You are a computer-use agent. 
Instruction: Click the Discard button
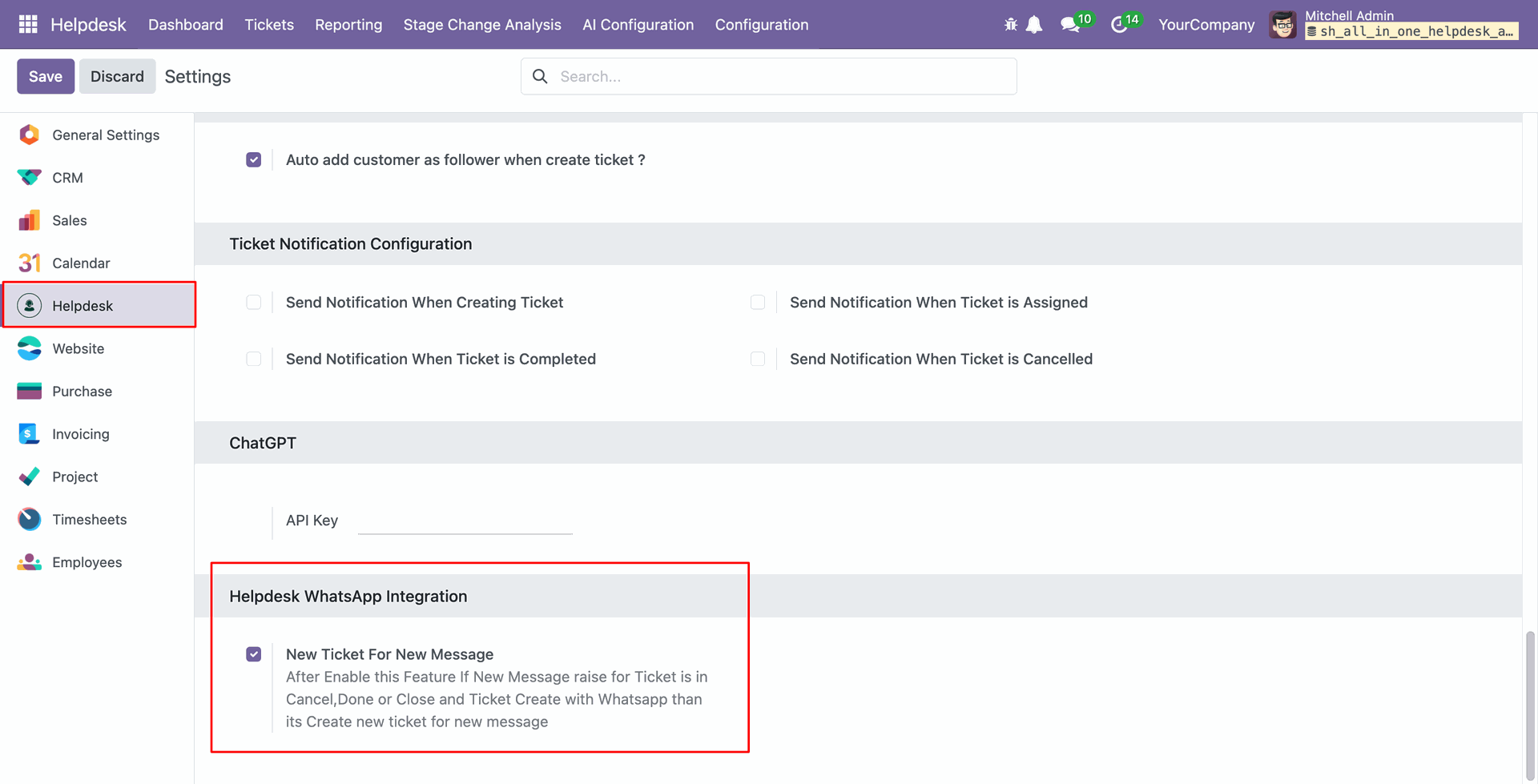tap(117, 76)
